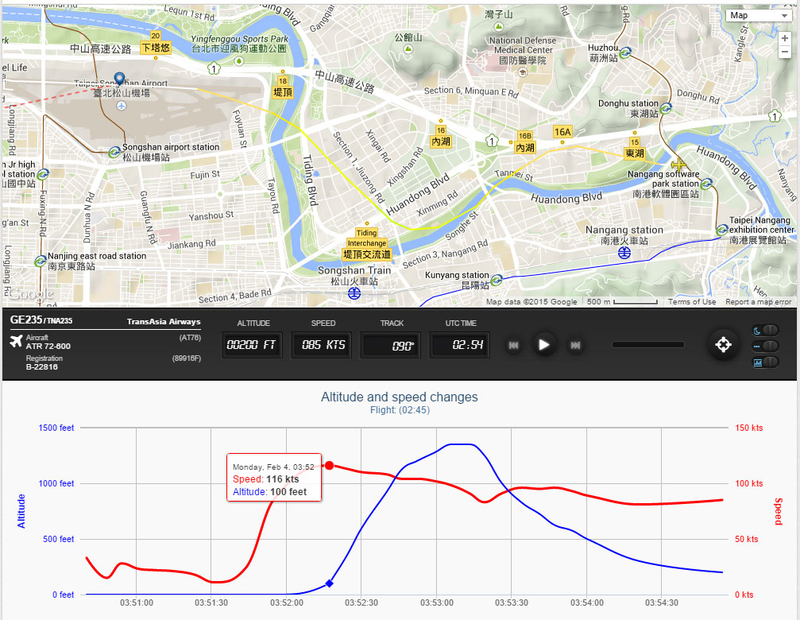800x620 pixels.
Task: Click the 灣子山 mountain peak icon
Action: [x=498, y=26]
